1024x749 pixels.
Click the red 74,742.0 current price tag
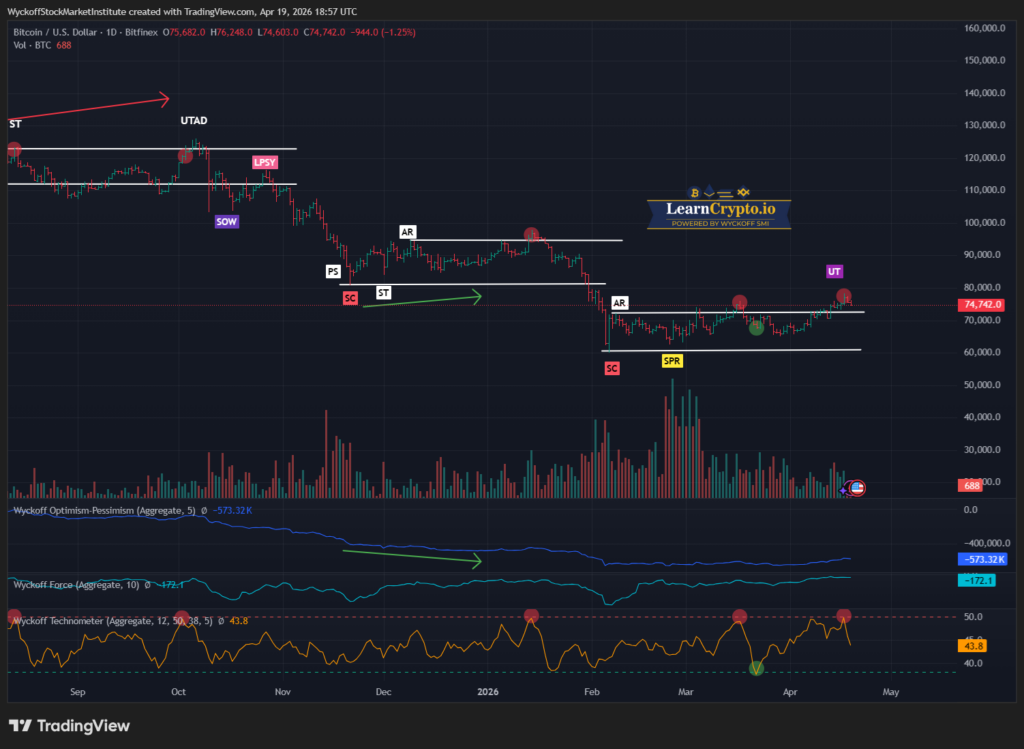[982, 305]
